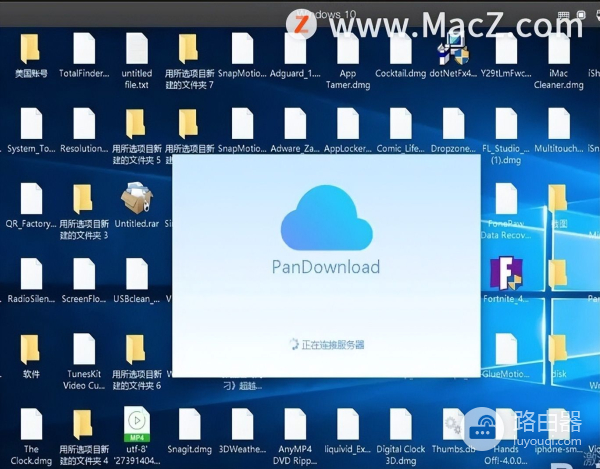The image size is (600, 469).
Task: Select the Snagit.dmg file
Action: (x=190, y=423)
